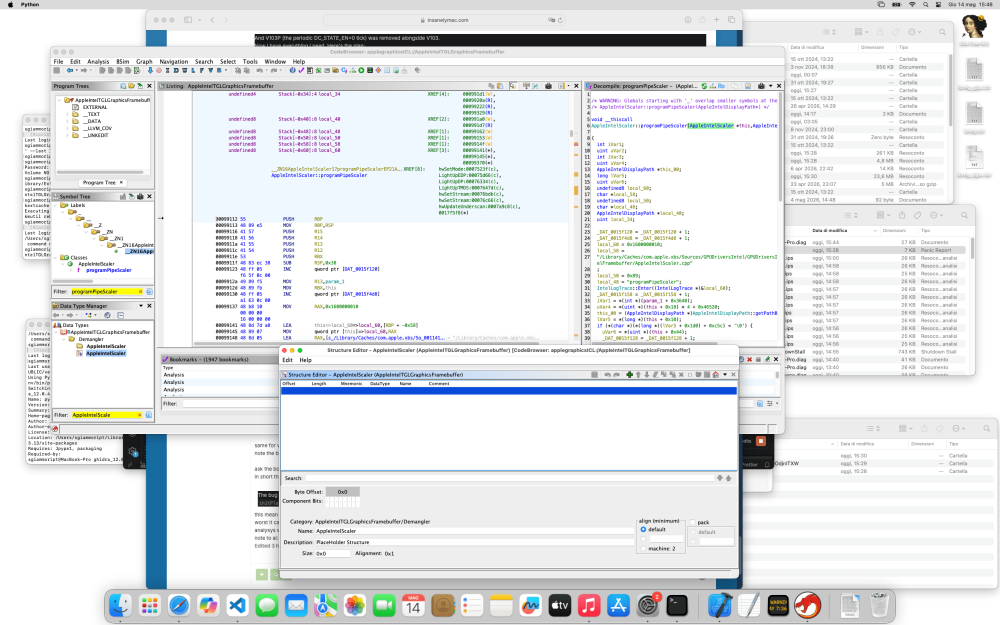Image resolution: width=1000 pixels, height=625 pixels.
Task: Click the Symbol Tree filter field programPipeScaler
Action: pyautogui.click(x=106, y=291)
